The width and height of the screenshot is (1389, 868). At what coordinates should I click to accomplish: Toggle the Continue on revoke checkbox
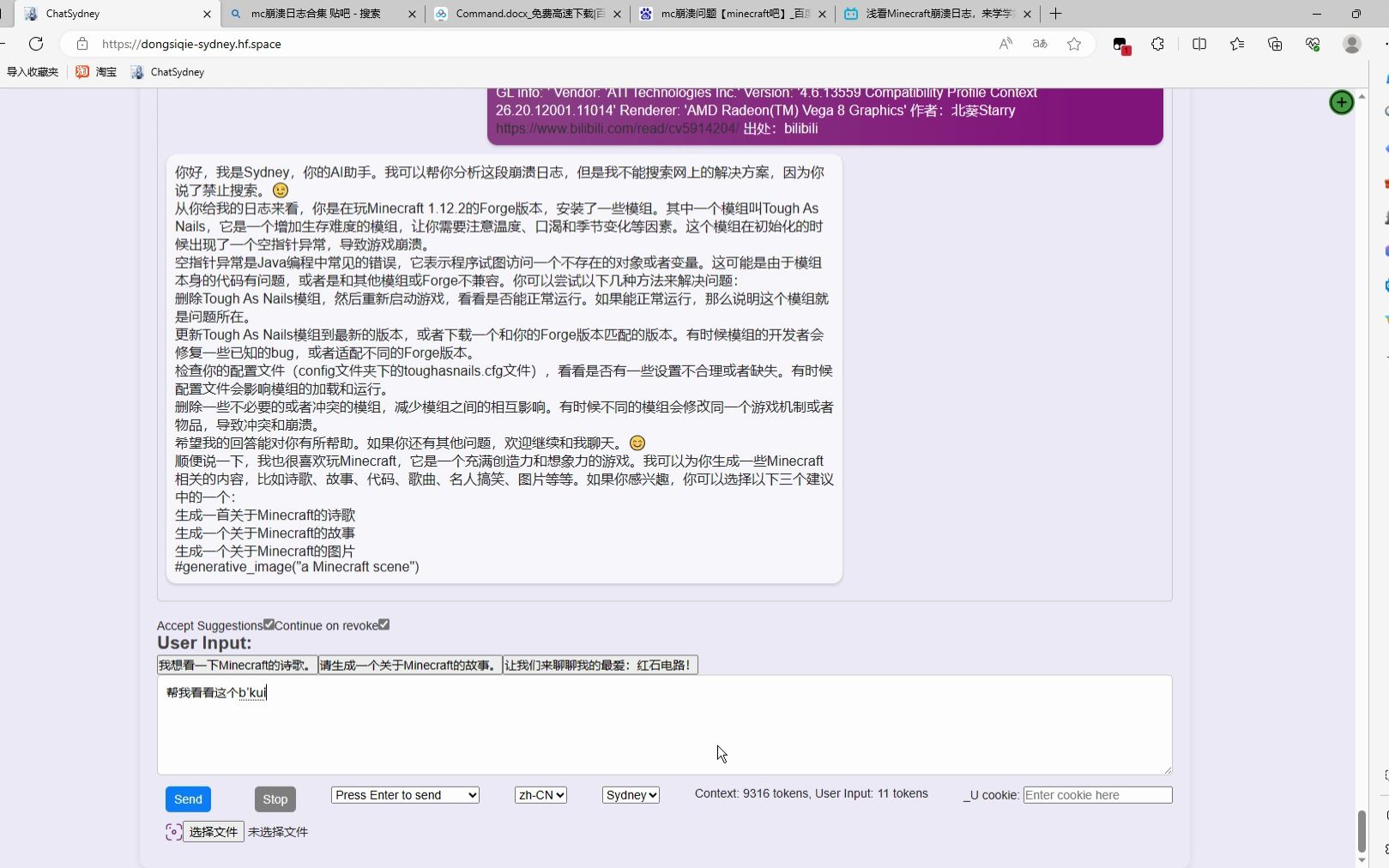[383, 624]
